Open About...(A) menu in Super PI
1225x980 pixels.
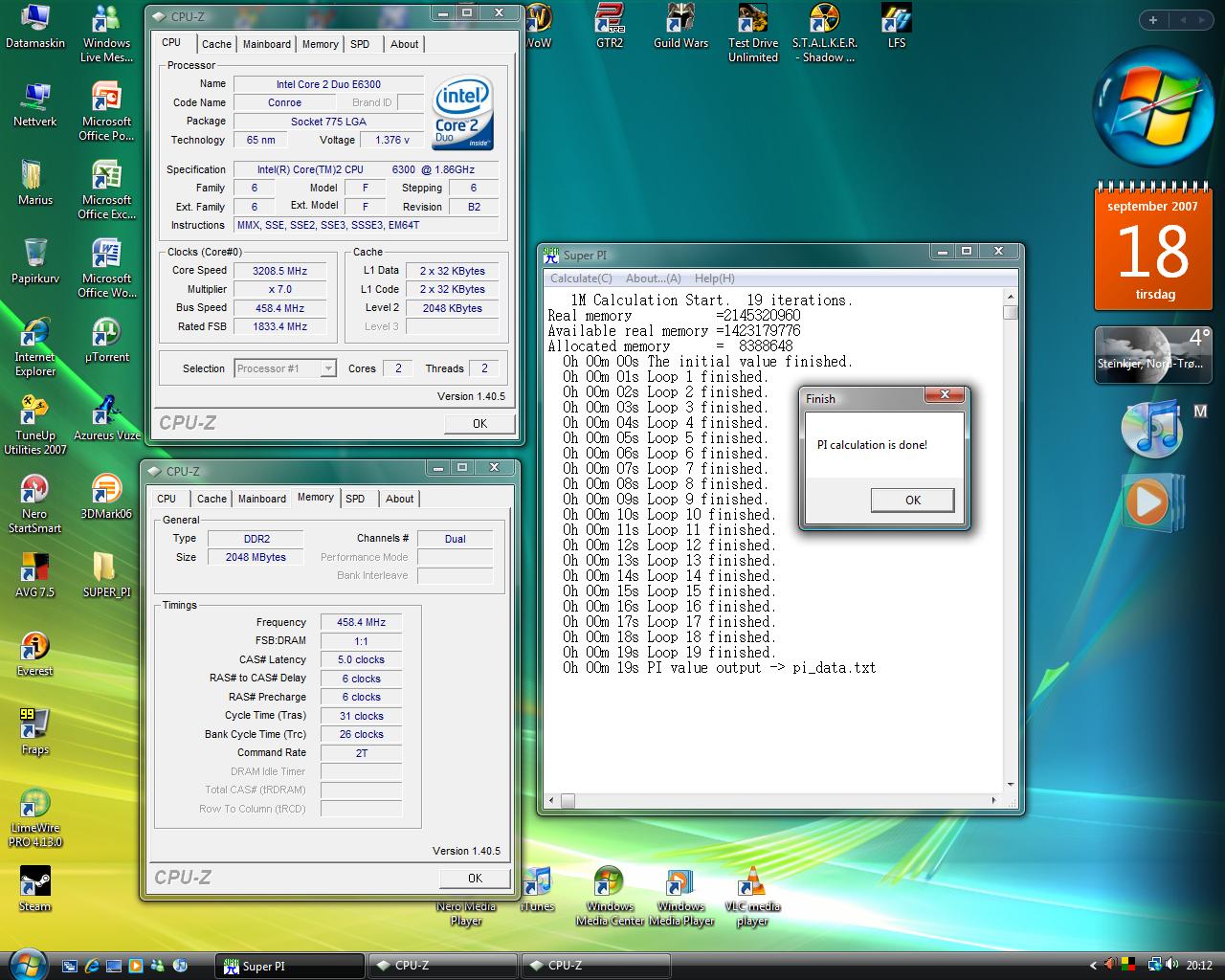coord(654,278)
